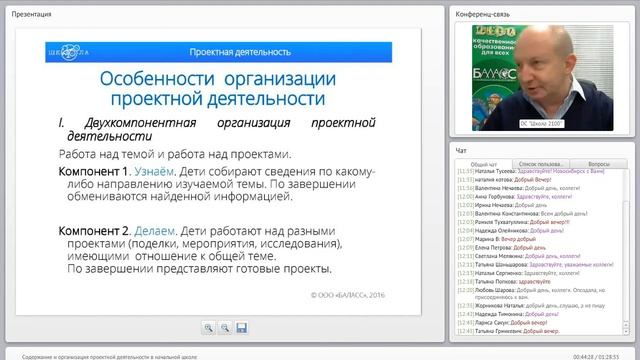This screenshot has width=640, height=360.
Task: Switch to the Общий чат tab
Action: 484,164
